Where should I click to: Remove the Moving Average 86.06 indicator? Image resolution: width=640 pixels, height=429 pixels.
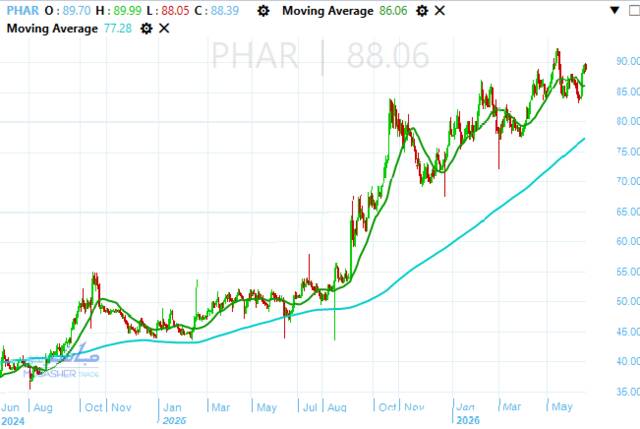click(440, 11)
